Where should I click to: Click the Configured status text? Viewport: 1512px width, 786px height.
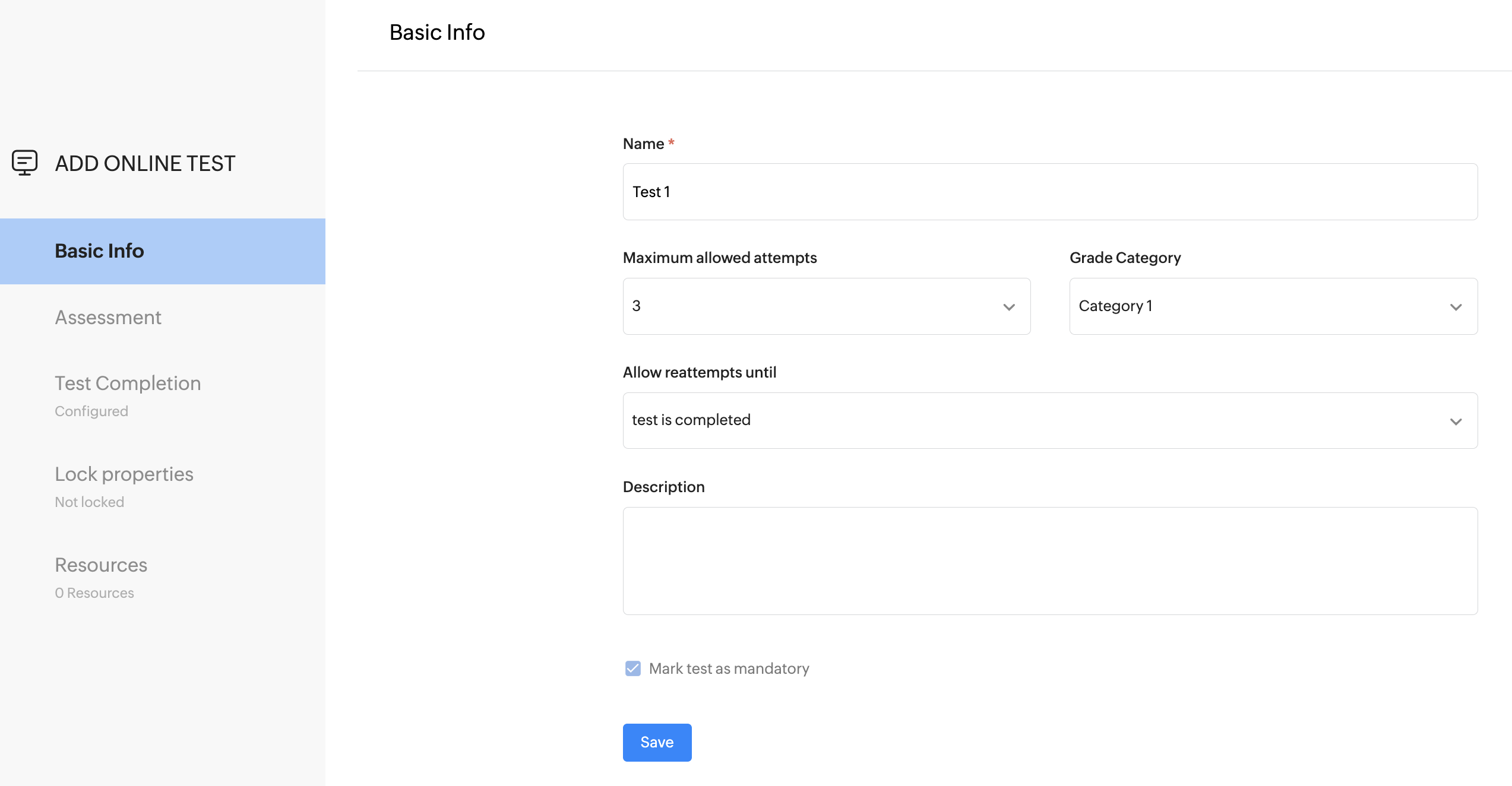pos(91,411)
